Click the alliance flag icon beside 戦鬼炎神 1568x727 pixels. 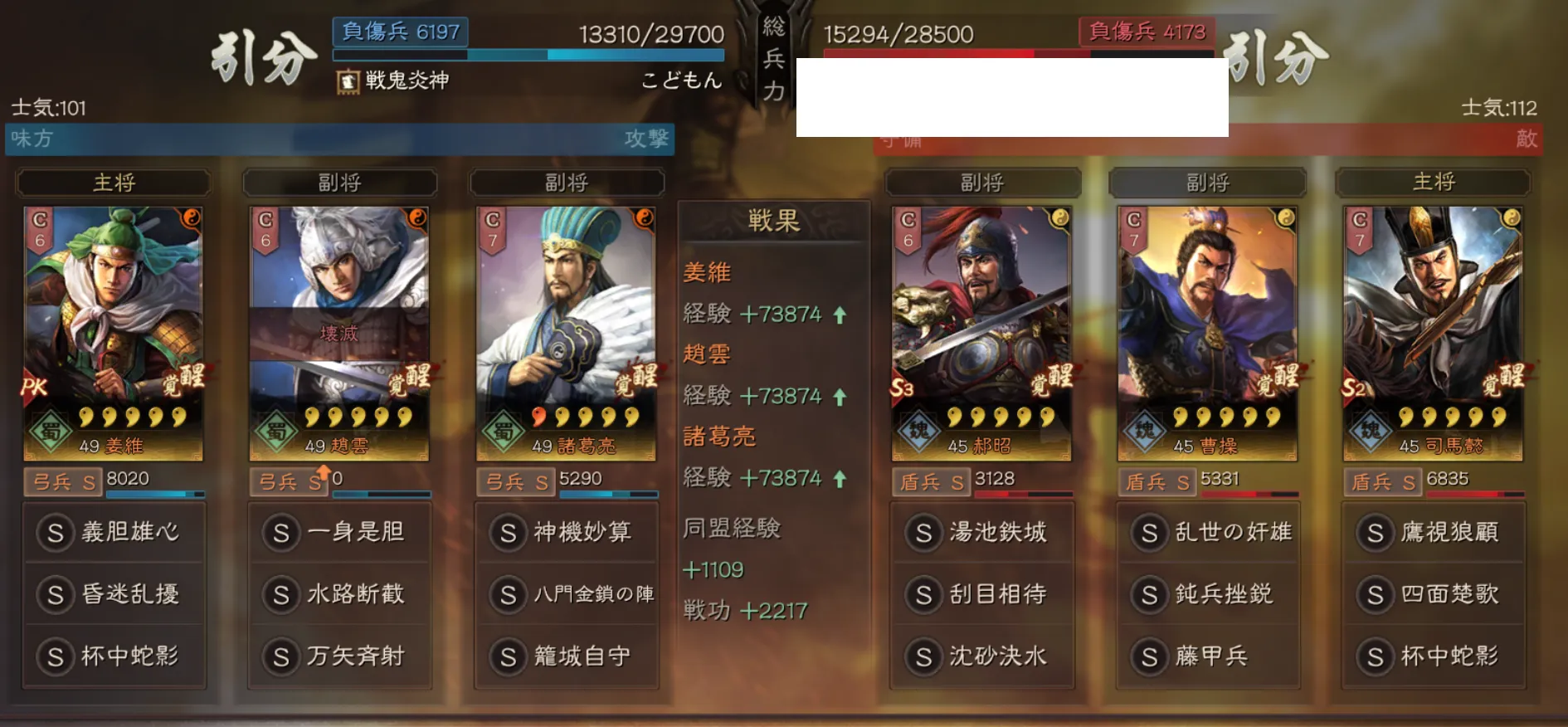[x=348, y=81]
